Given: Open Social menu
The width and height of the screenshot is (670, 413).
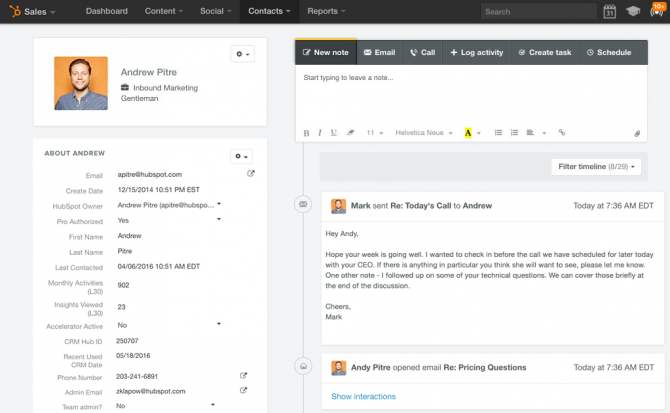Looking at the screenshot, I should (215, 11).
